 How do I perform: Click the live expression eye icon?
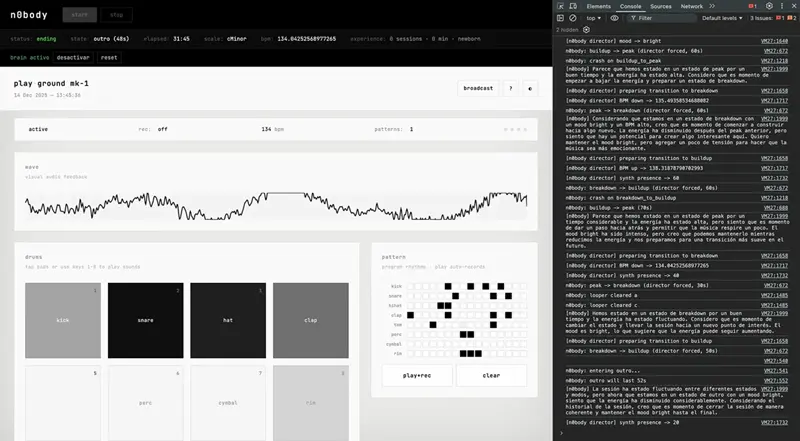click(614, 18)
